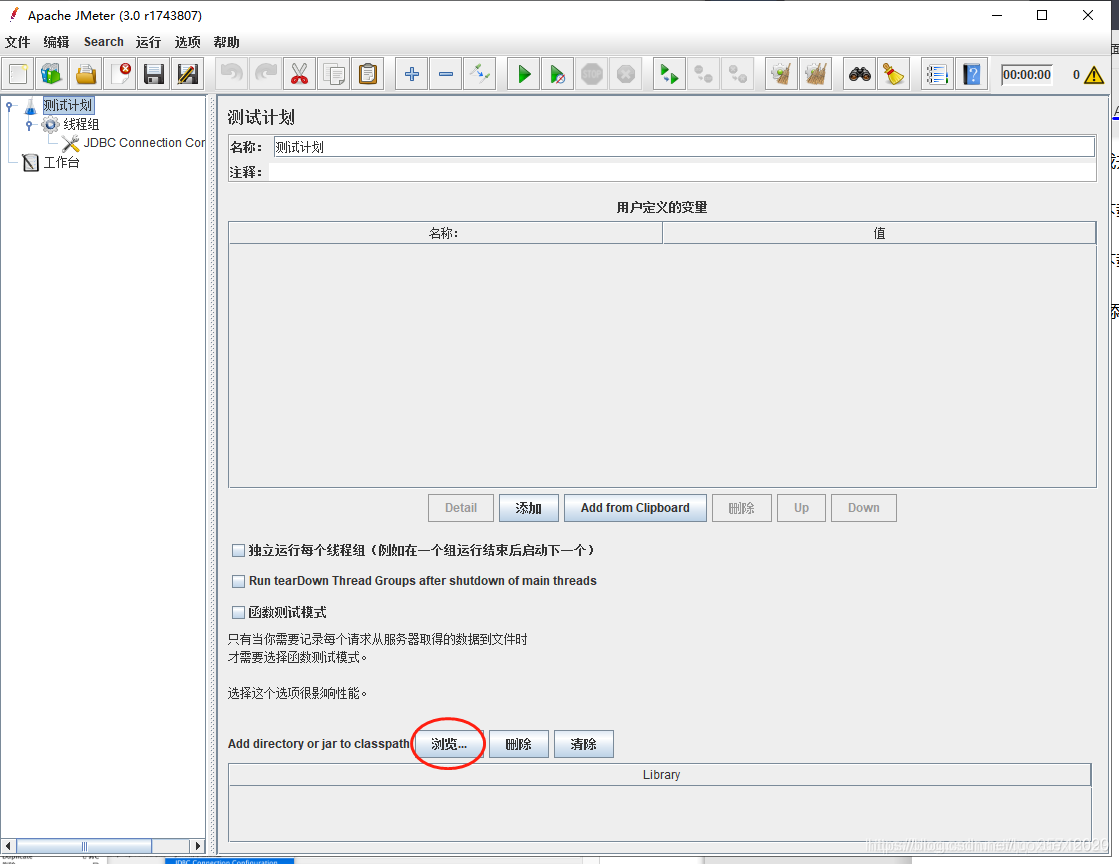
Task: Enable 独立运行每个线程组 checkbox
Action: pos(238,551)
